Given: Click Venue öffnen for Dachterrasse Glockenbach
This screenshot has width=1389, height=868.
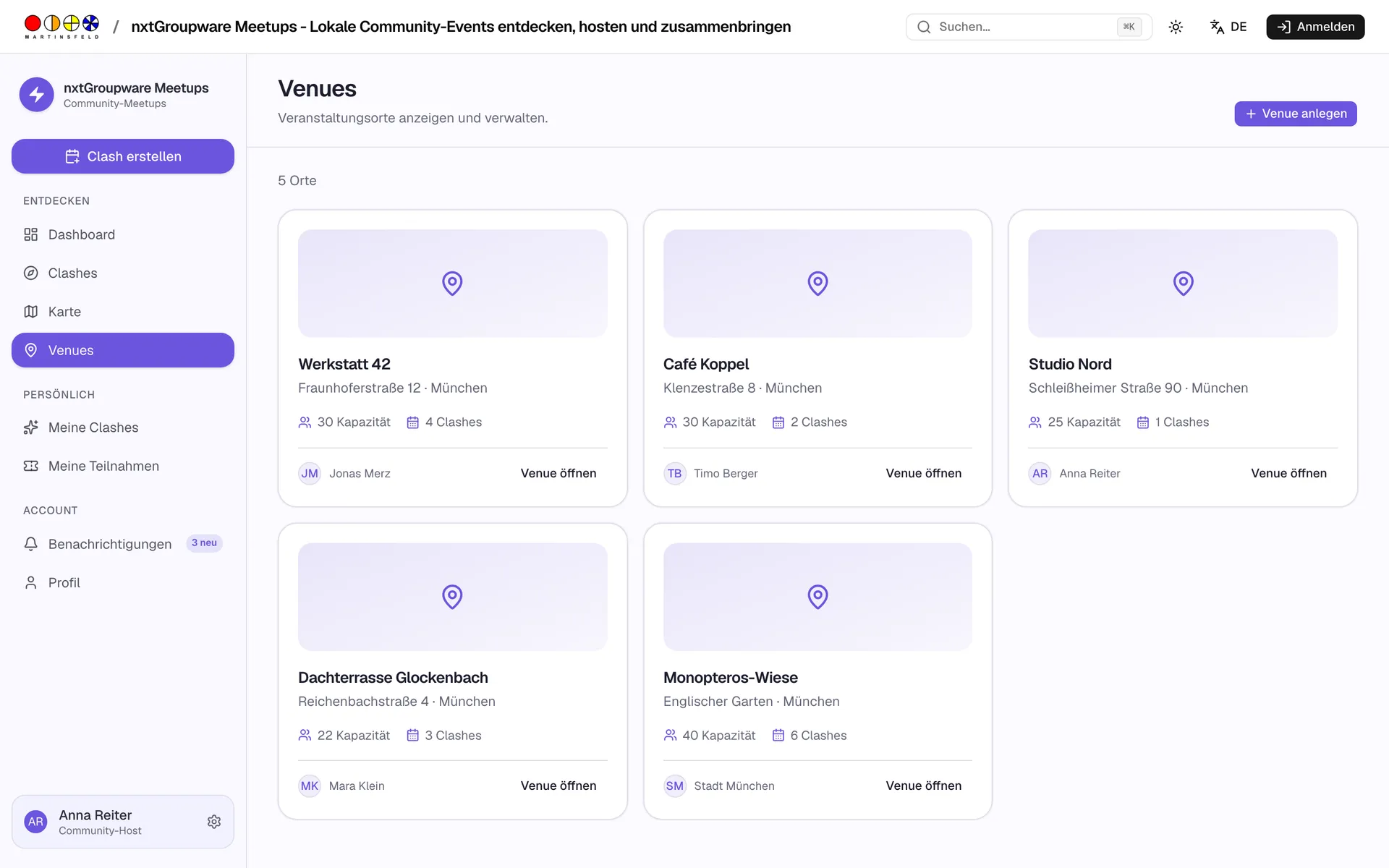Looking at the screenshot, I should click(x=558, y=786).
